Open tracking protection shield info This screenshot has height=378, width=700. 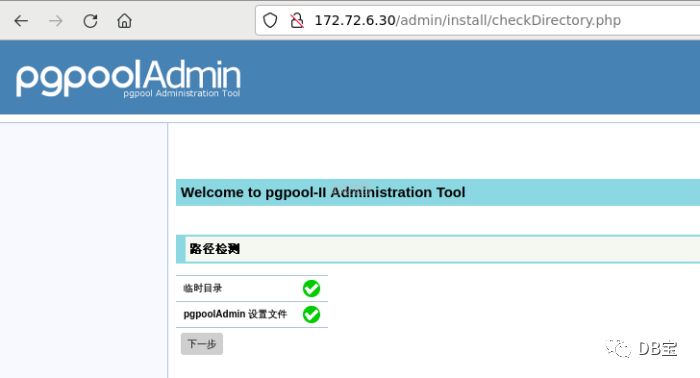click(270, 20)
